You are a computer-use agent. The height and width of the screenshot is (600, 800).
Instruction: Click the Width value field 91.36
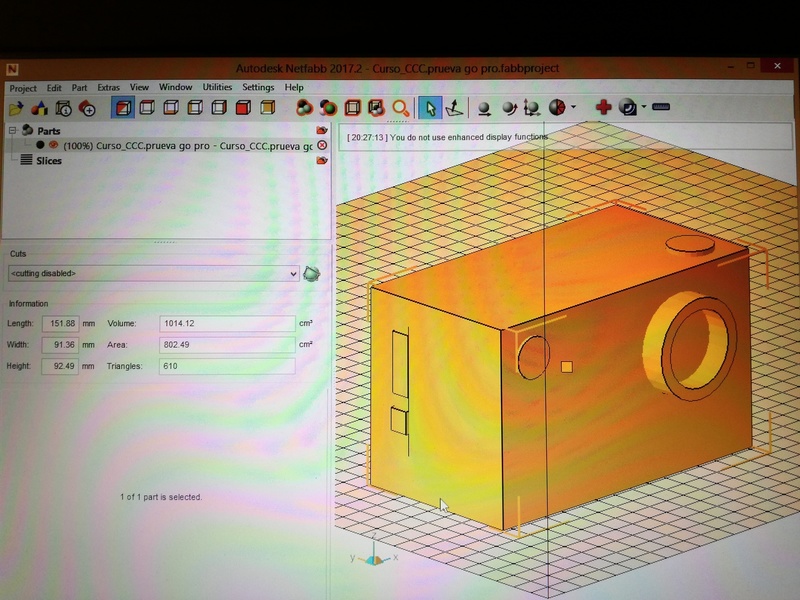tap(61, 345)
